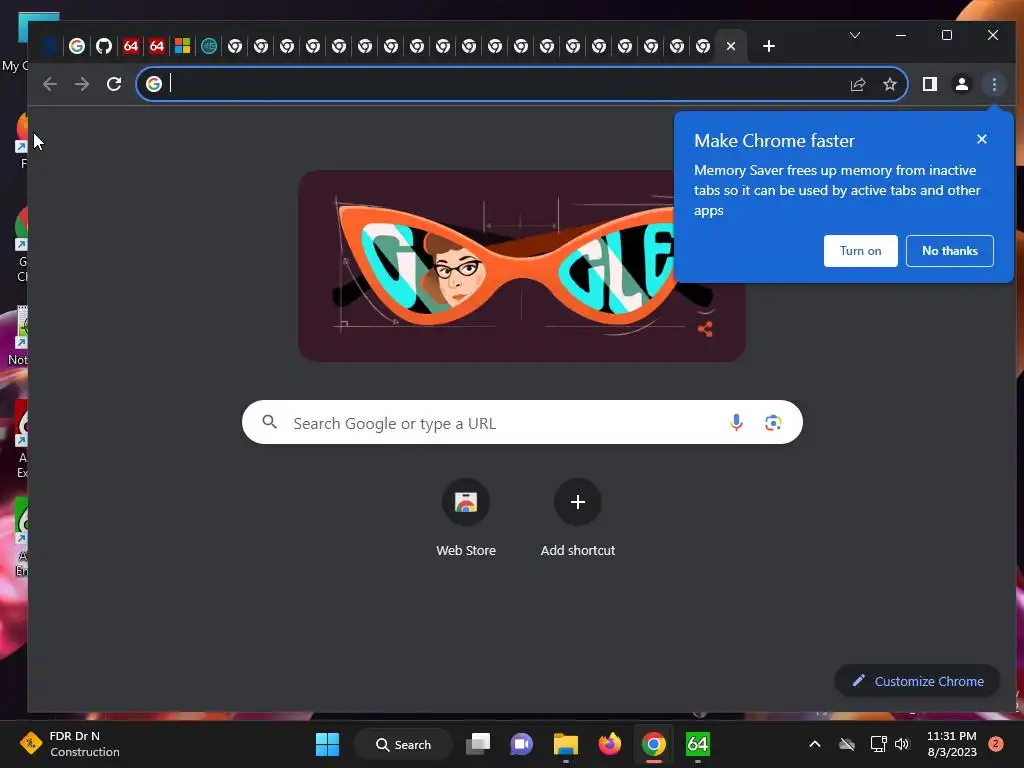Screen dimensions: 1024x768
Task: Close the active new tab
Action: point(731,46)
